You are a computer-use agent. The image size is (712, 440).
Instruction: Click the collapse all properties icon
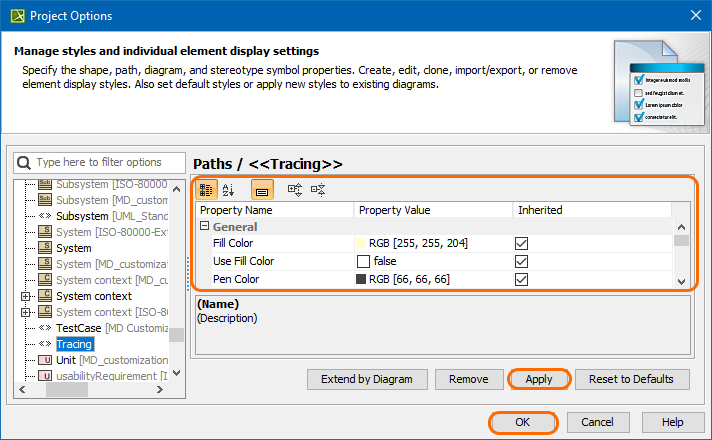(318, 188)
